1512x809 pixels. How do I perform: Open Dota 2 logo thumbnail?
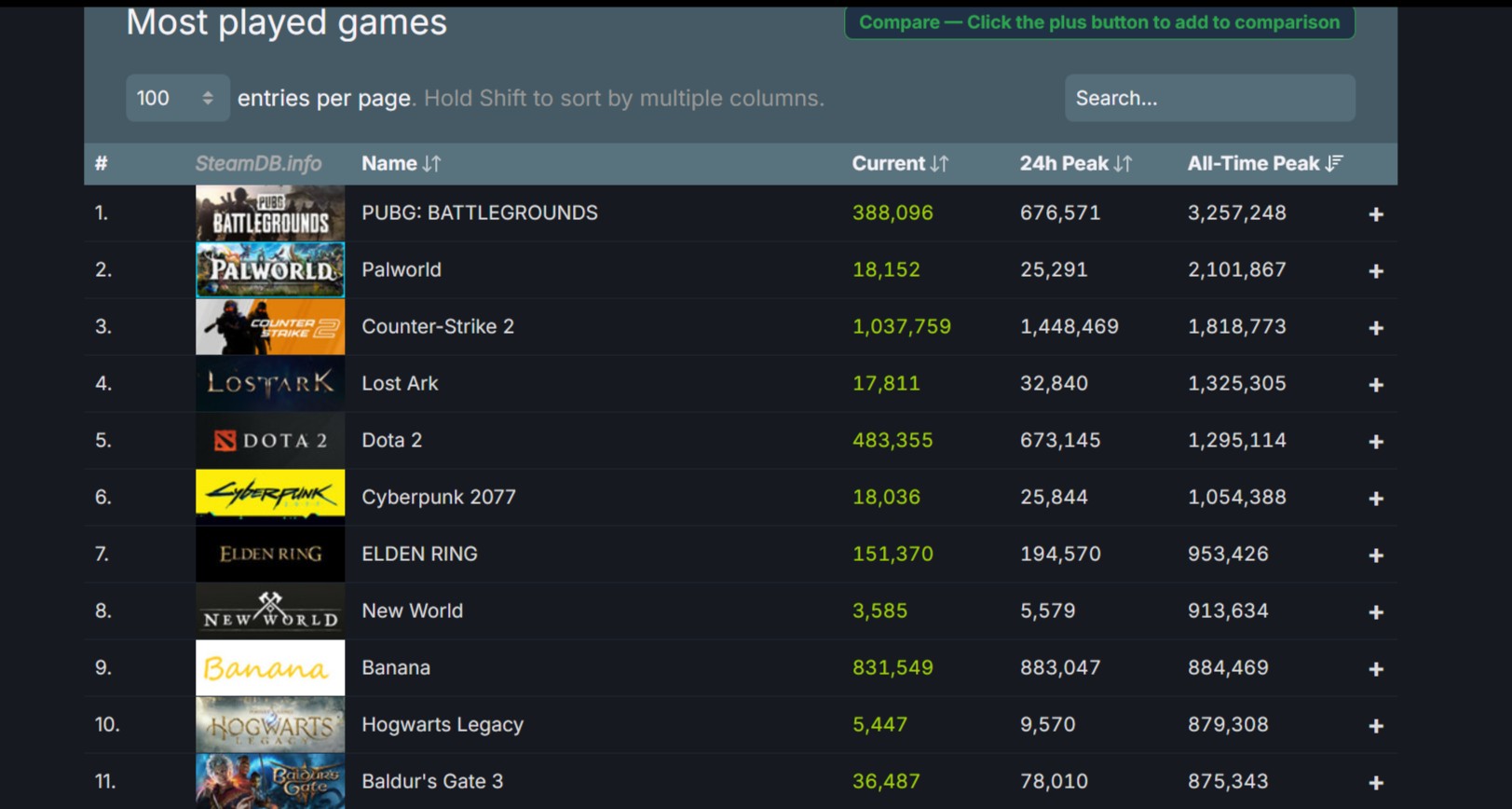click(x=270, y=441)
